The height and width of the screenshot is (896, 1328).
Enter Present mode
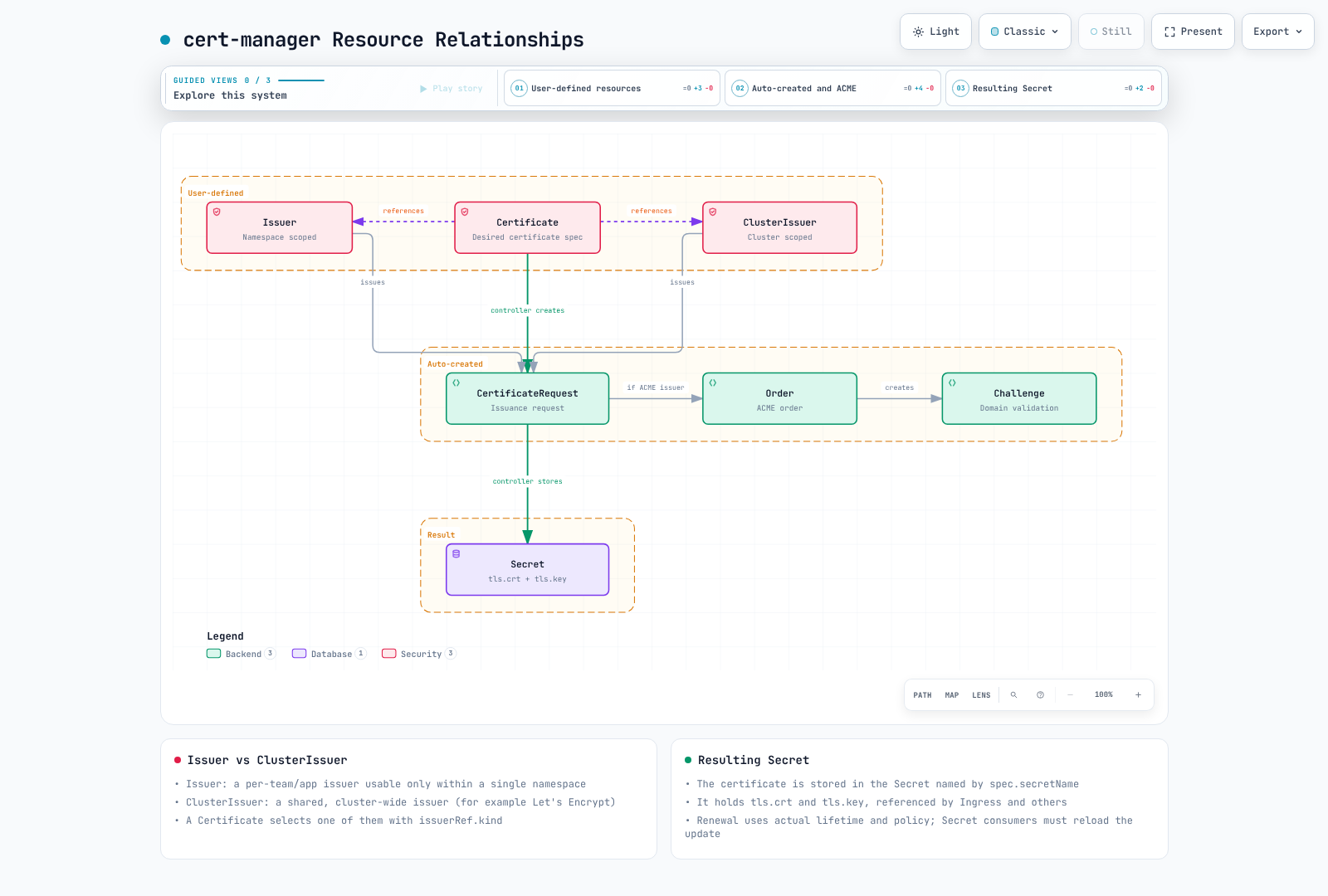[1193, 32]
